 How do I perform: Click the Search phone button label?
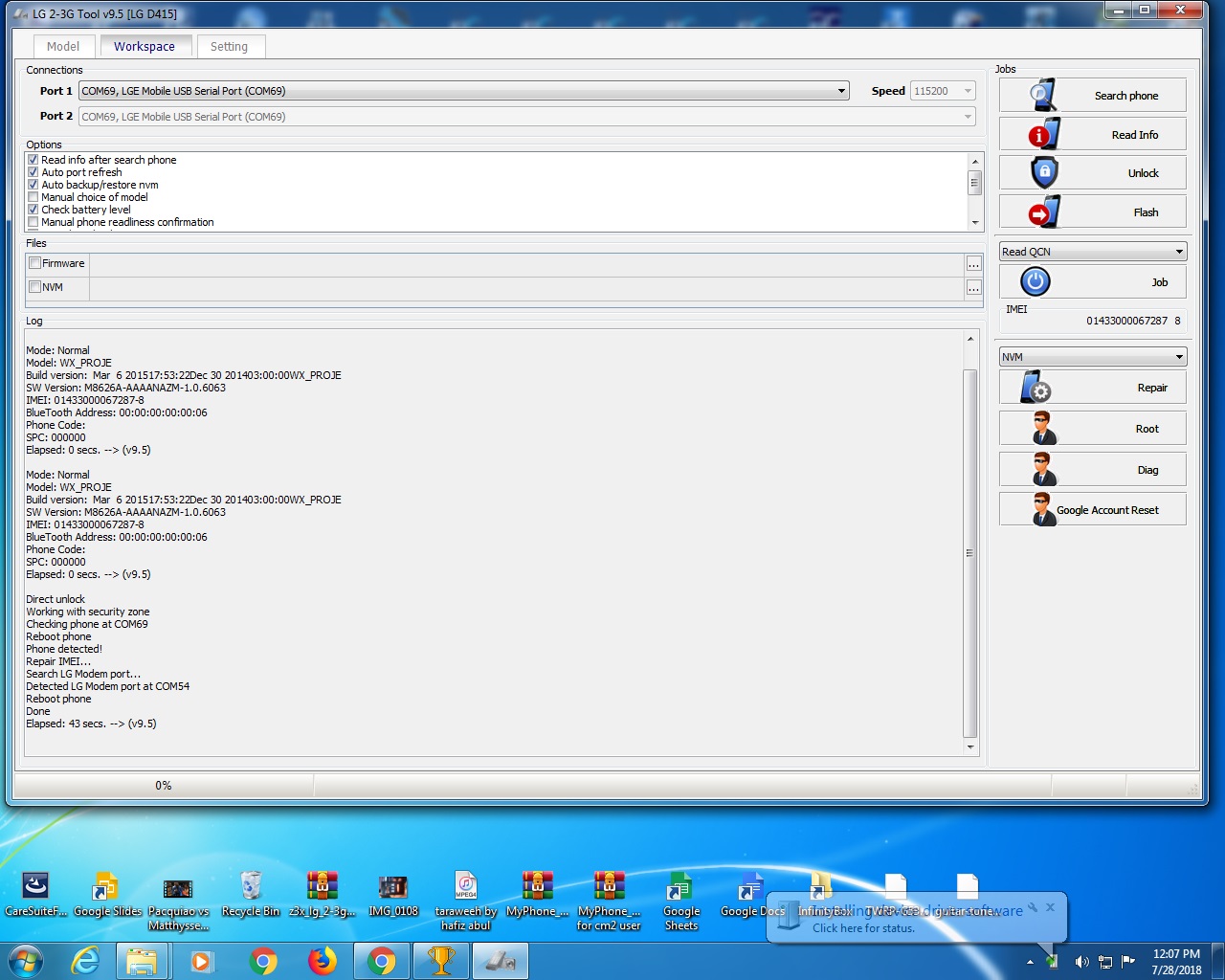pos(1126,96)
